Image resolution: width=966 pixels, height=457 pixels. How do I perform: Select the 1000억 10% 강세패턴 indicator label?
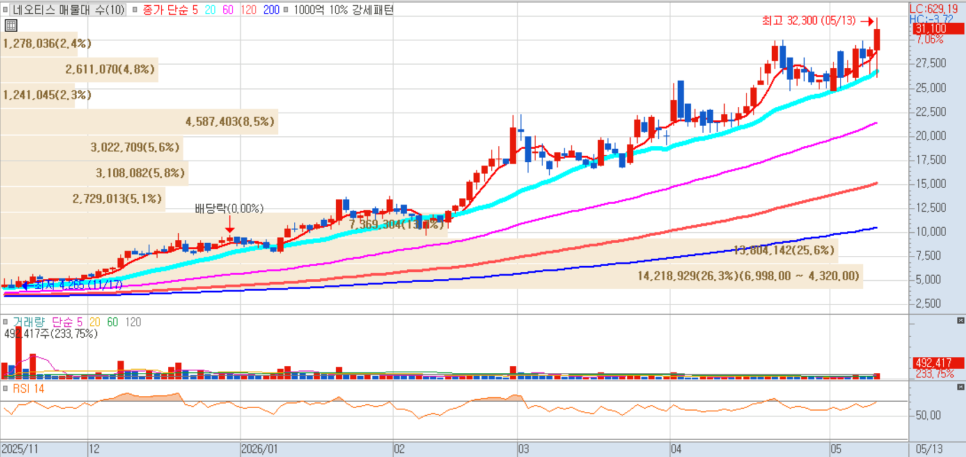344,9
